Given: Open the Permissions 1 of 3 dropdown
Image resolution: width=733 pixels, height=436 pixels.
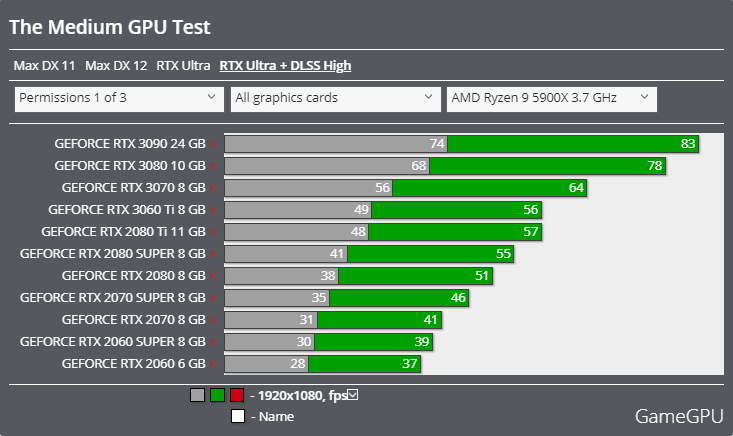Looking at the screenshot, I should coord(119,99).
